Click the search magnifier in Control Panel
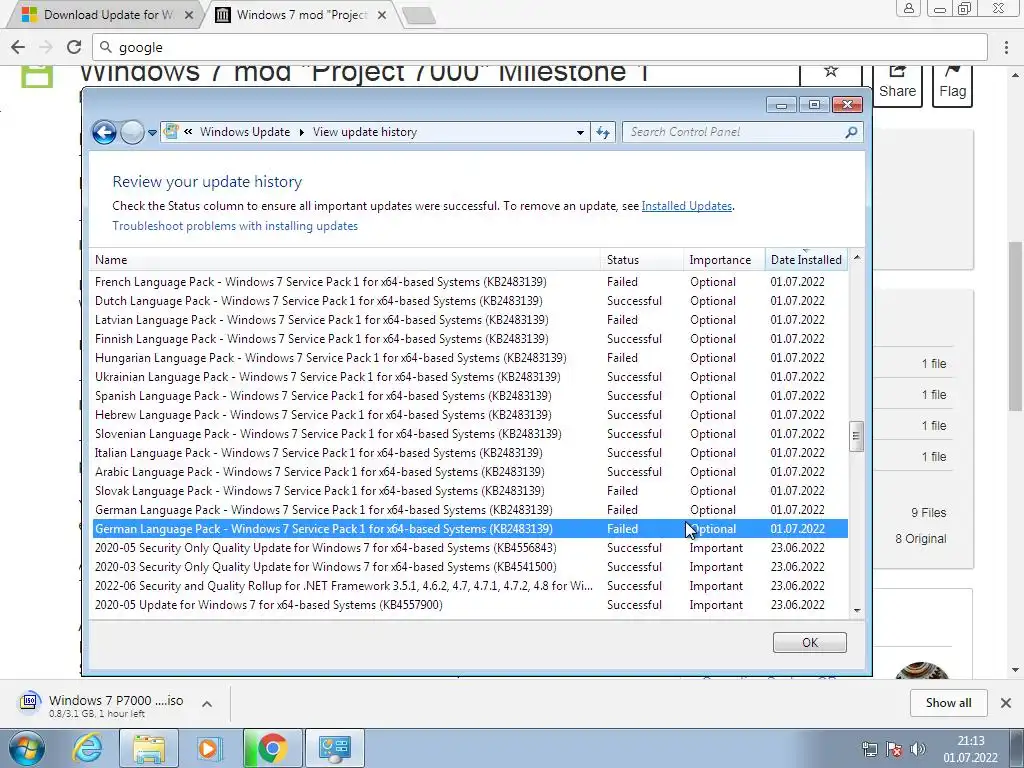This screenshot has width=1024, height=768. click(x=851, y=132)
